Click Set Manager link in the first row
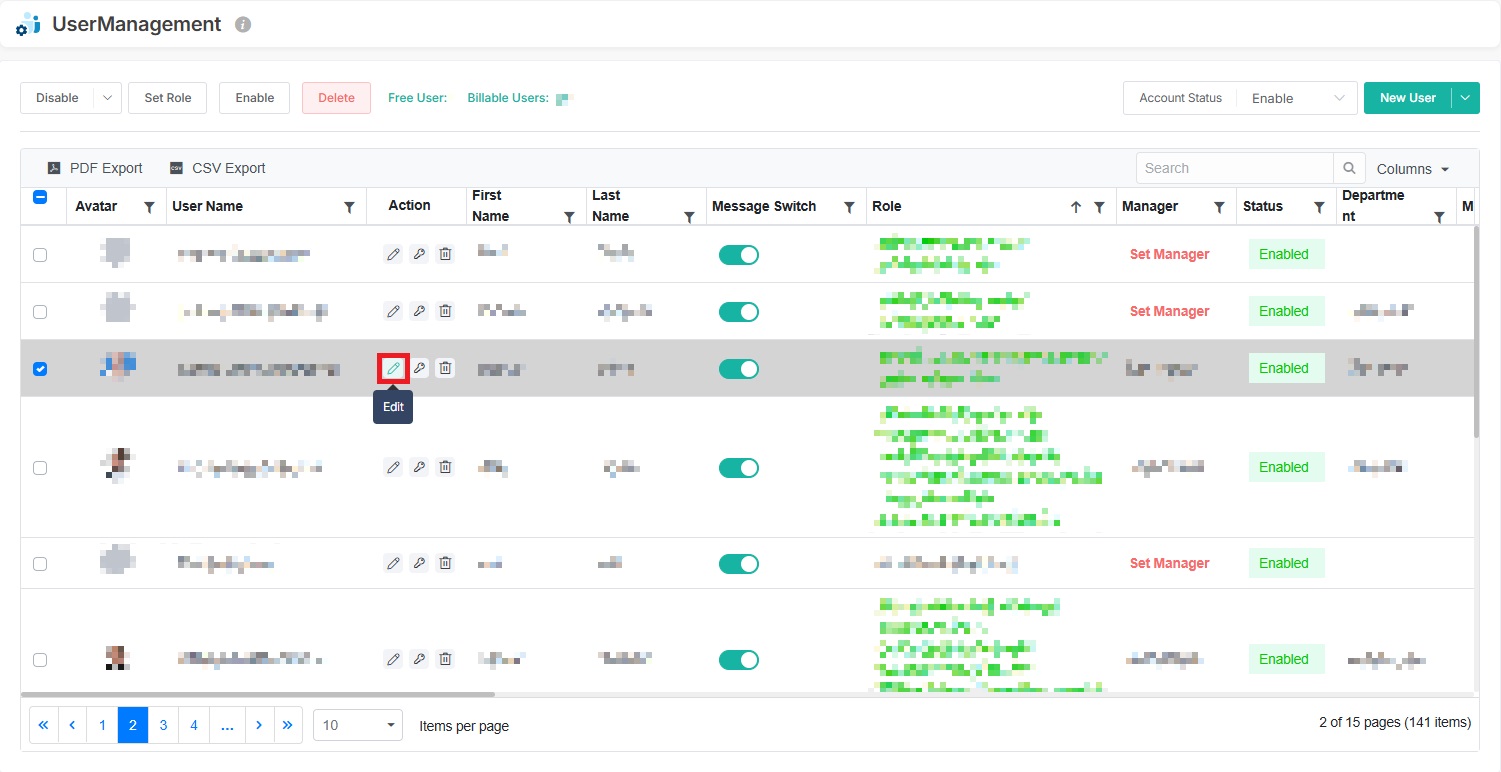 1169,254
